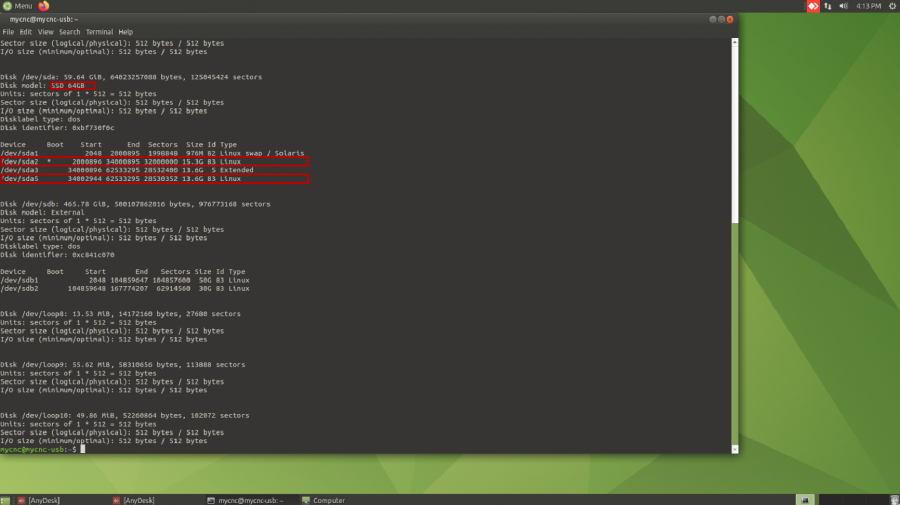Open the File menu in terminal
This screenshot has width=900, height=505.
pos(8,32)
